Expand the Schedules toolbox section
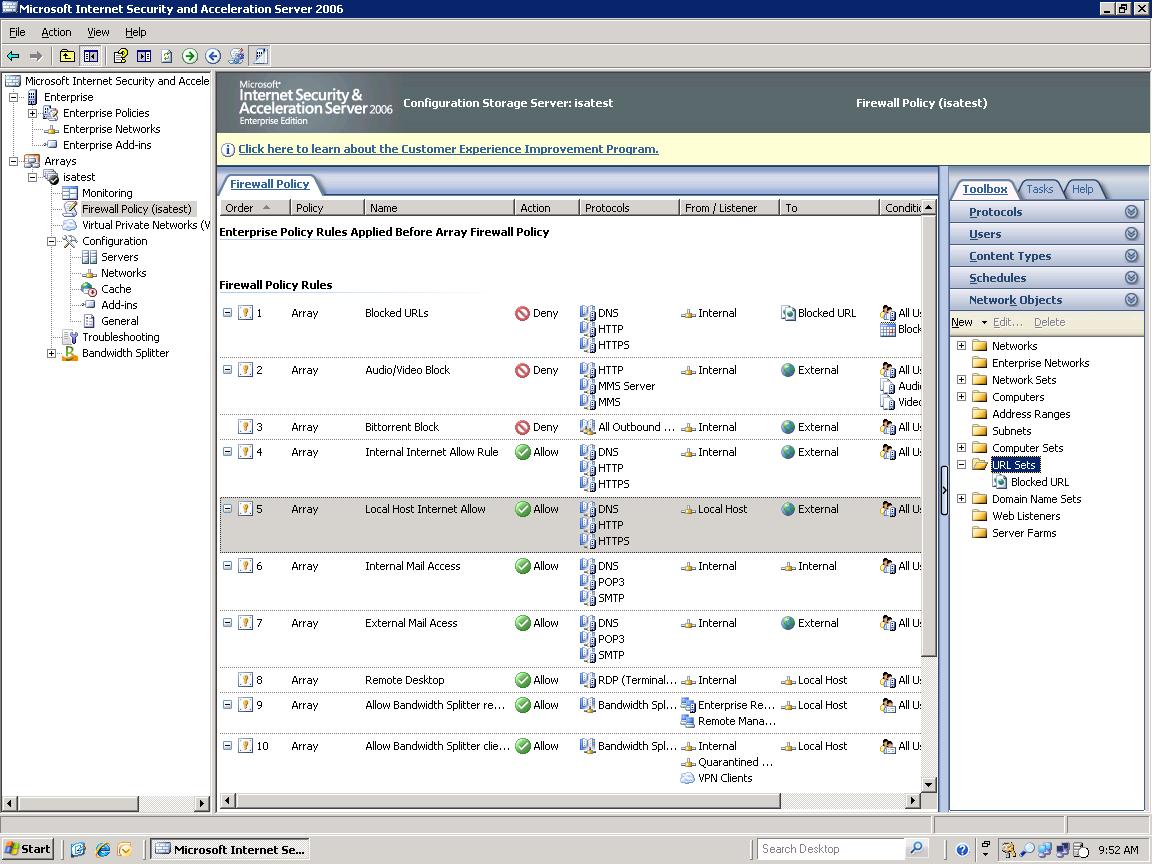1152x864 pixels. pyautogui.click(x=1131, y=278)
